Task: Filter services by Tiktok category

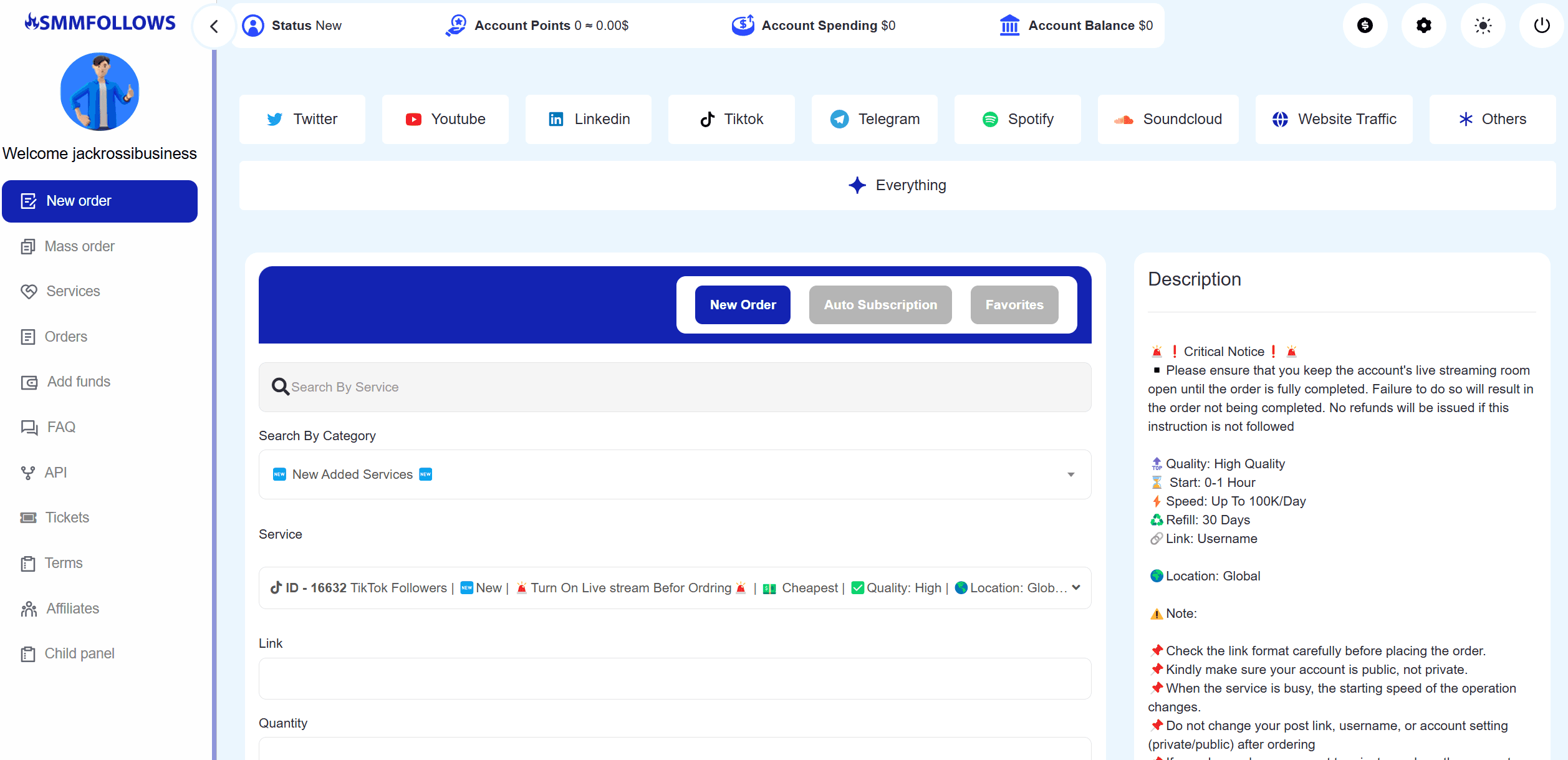Action: pyautogui.click(x=731, y=119)
